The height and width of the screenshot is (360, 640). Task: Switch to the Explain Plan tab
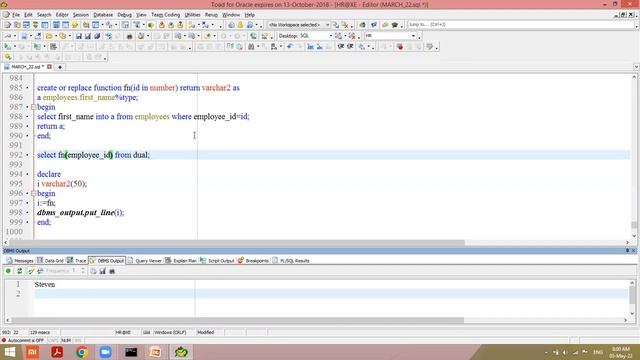click(181, 260)
